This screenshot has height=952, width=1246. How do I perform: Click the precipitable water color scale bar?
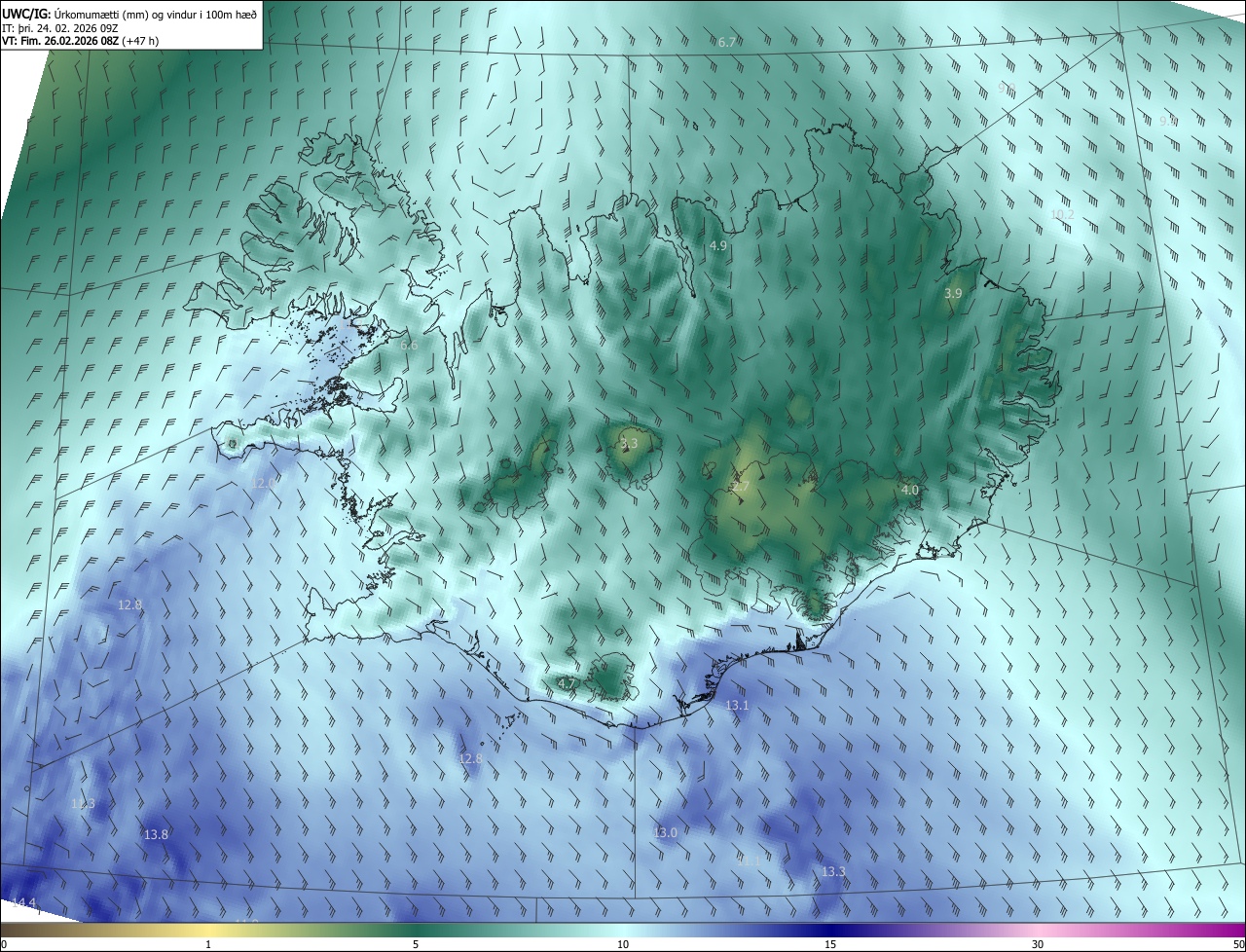click(x=623, y=931)
